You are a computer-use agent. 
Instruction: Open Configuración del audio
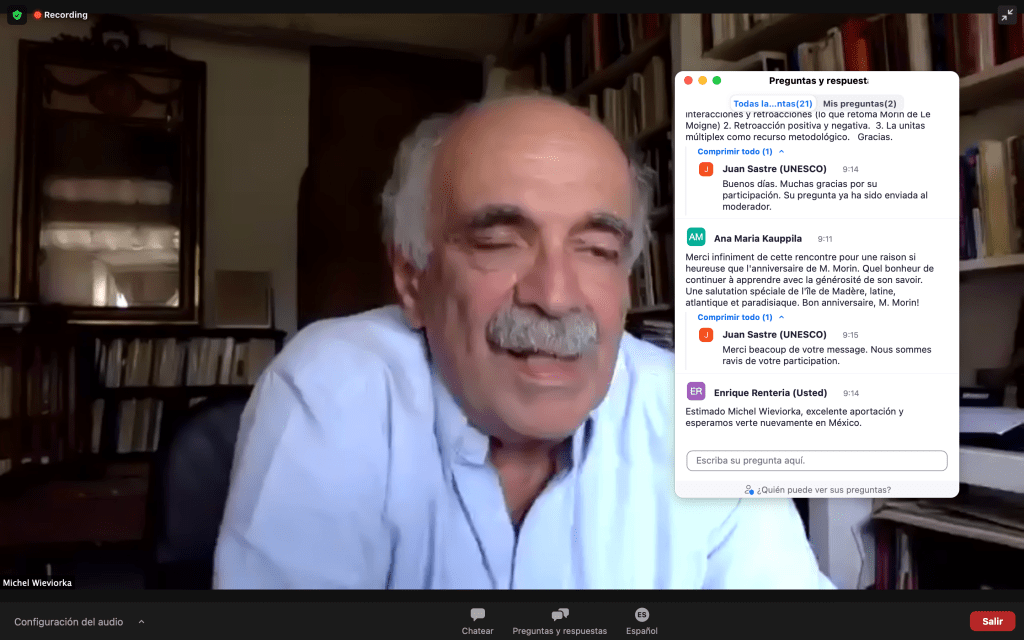pos(68,621)
